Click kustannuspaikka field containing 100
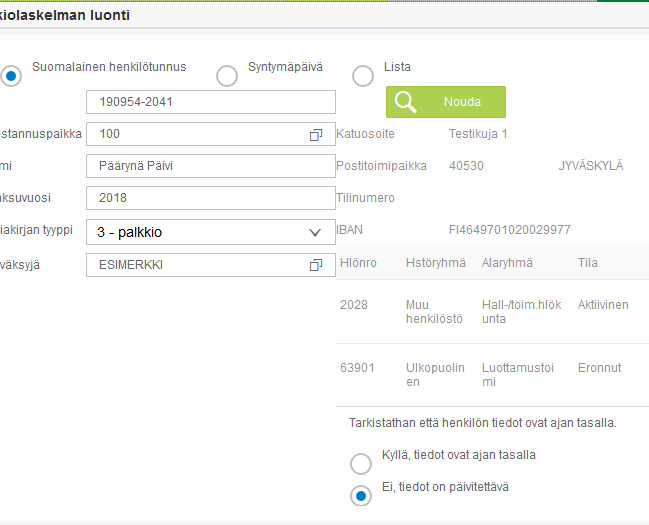This screenshot has height=525, width=649. tap(211, 134)
